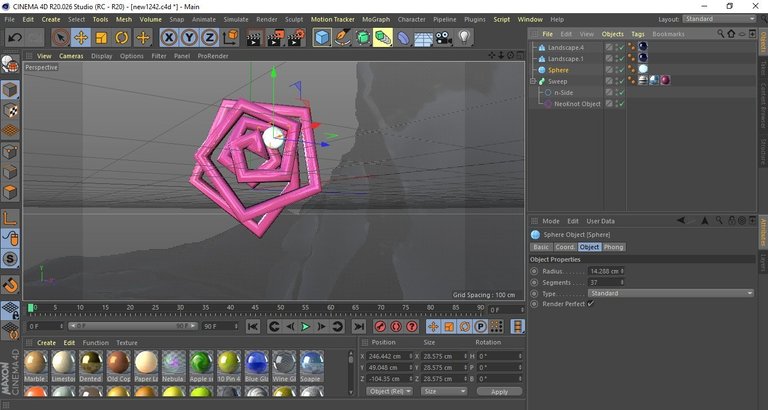Add a Camera object
The width and height of the screenshot is (768, 410).
[444, 38]
